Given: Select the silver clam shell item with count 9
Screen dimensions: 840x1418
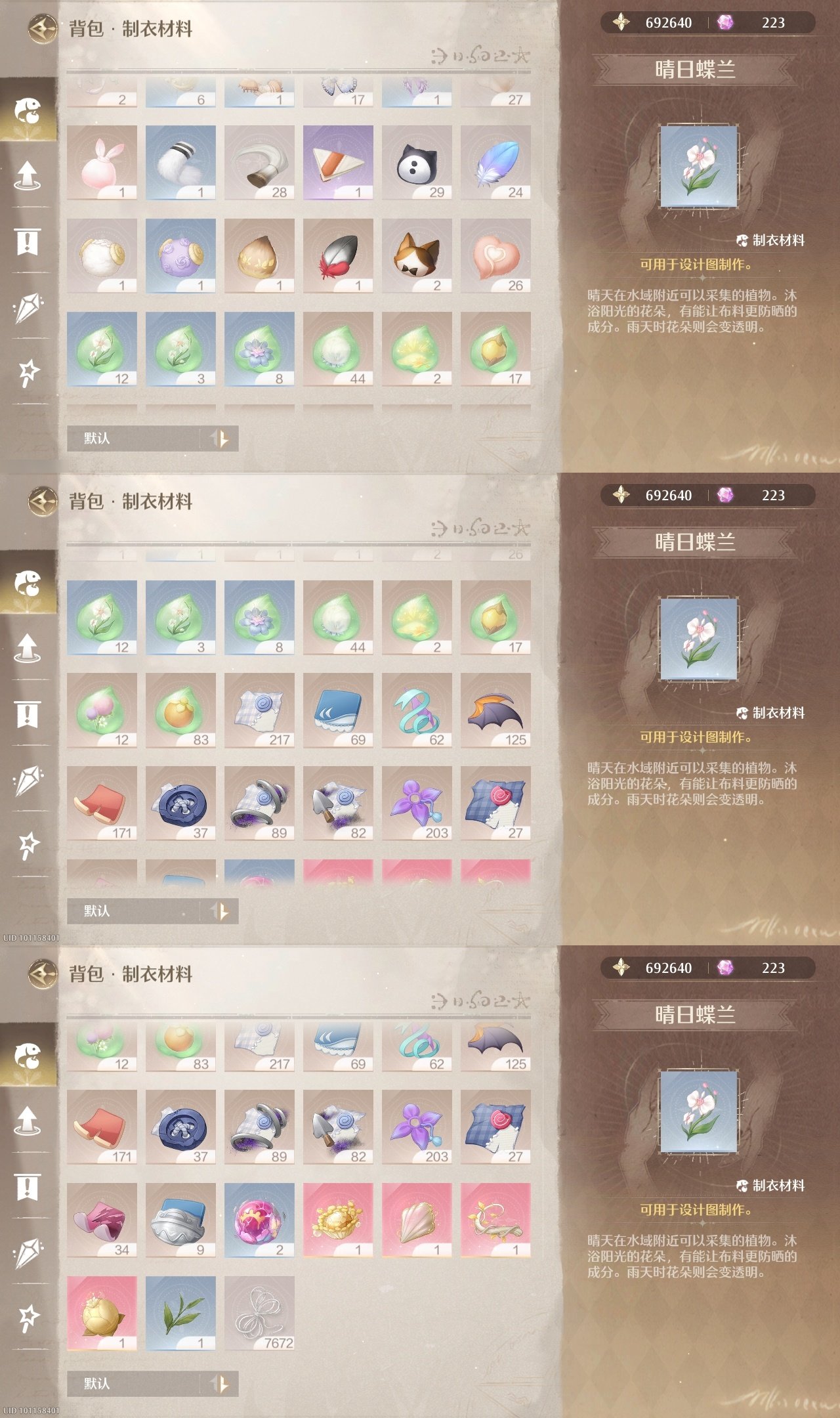Looking at the screenshot, I should coord(180,1220).
